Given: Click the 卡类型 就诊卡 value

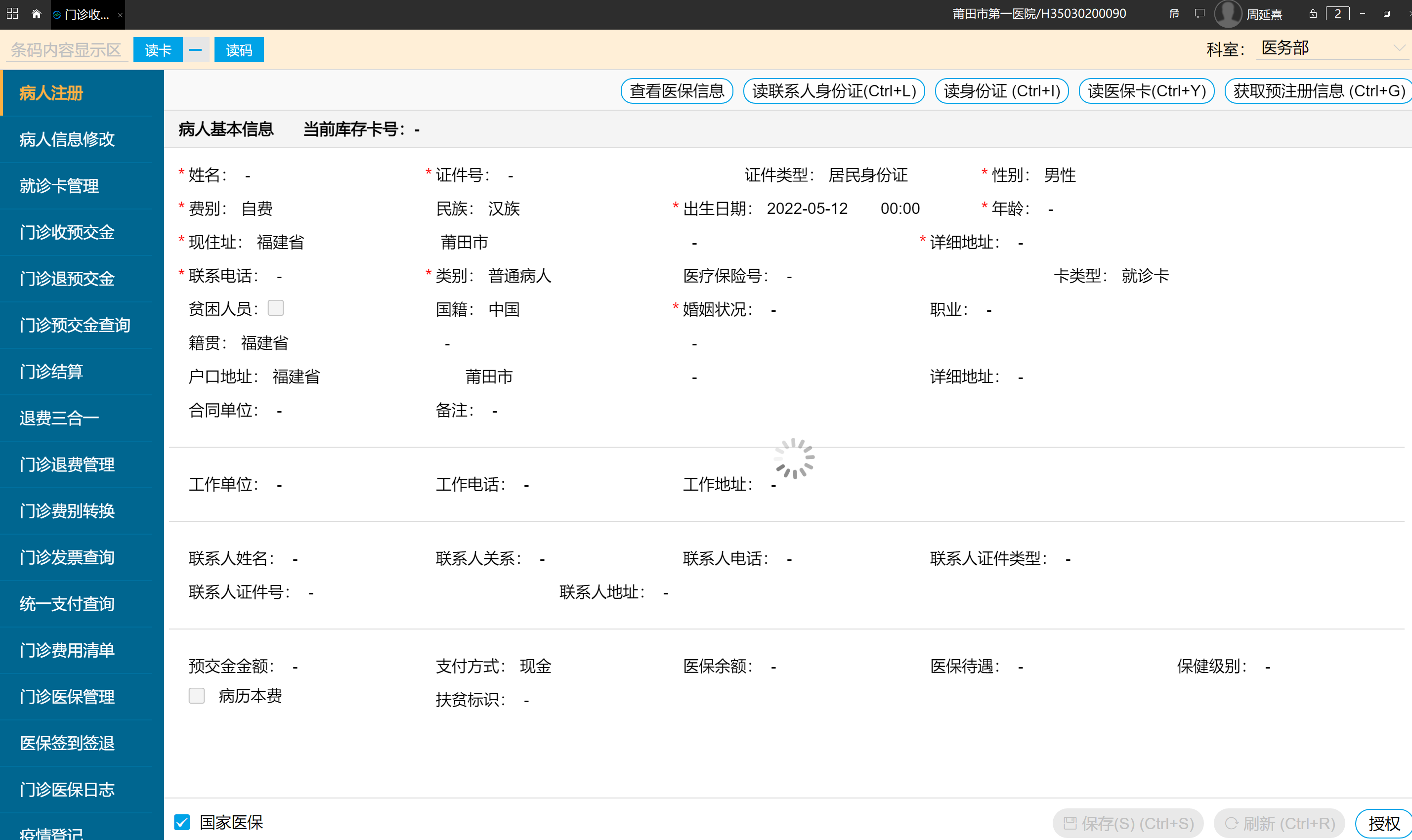Looking at the screenshot, I should click(x=1145, y=276).
